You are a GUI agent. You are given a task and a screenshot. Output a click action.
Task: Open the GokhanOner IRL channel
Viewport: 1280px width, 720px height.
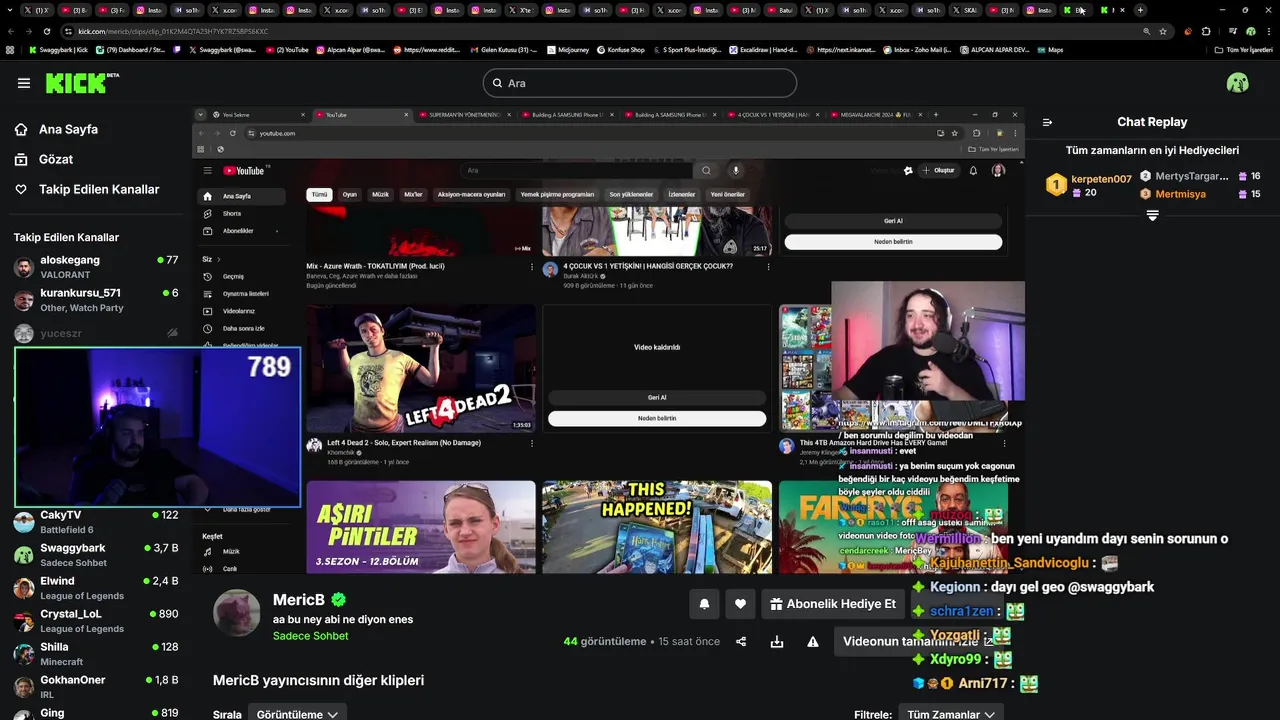pyautogui.click(x=96, y=687)
